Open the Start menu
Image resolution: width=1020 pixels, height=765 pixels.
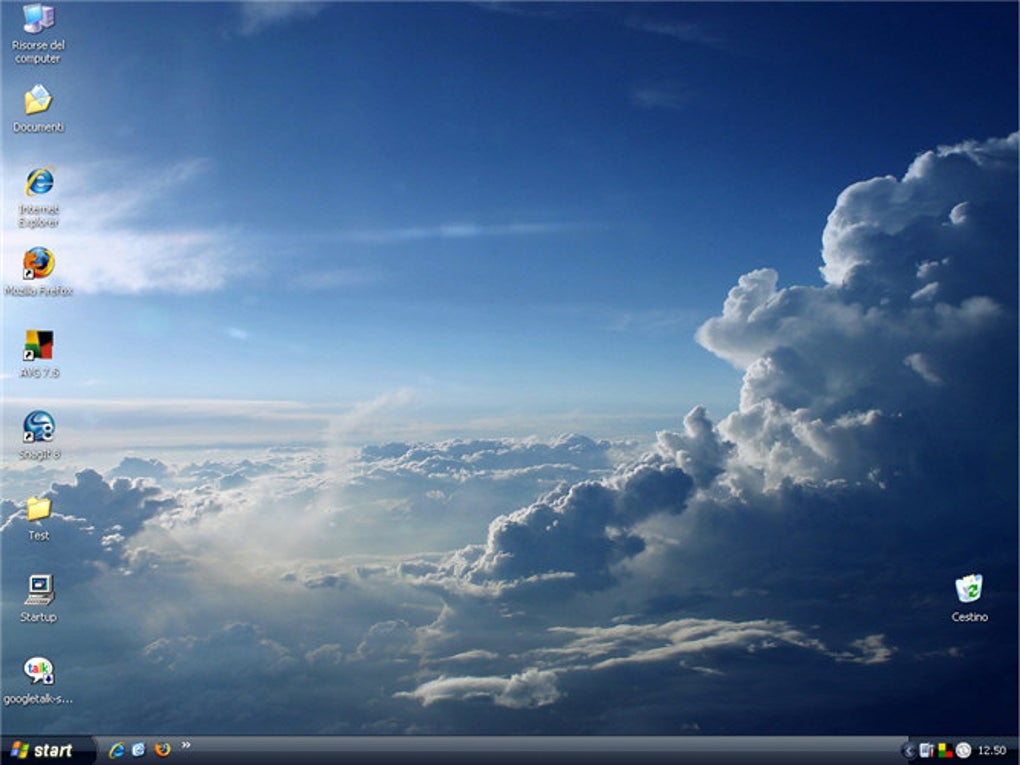47,751
